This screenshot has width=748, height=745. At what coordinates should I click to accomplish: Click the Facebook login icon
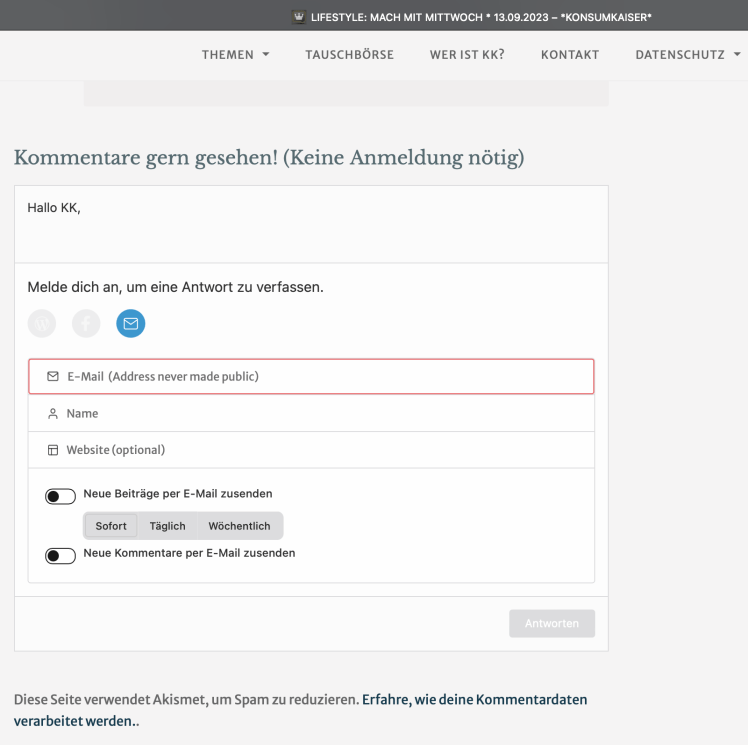pos(87,323)
